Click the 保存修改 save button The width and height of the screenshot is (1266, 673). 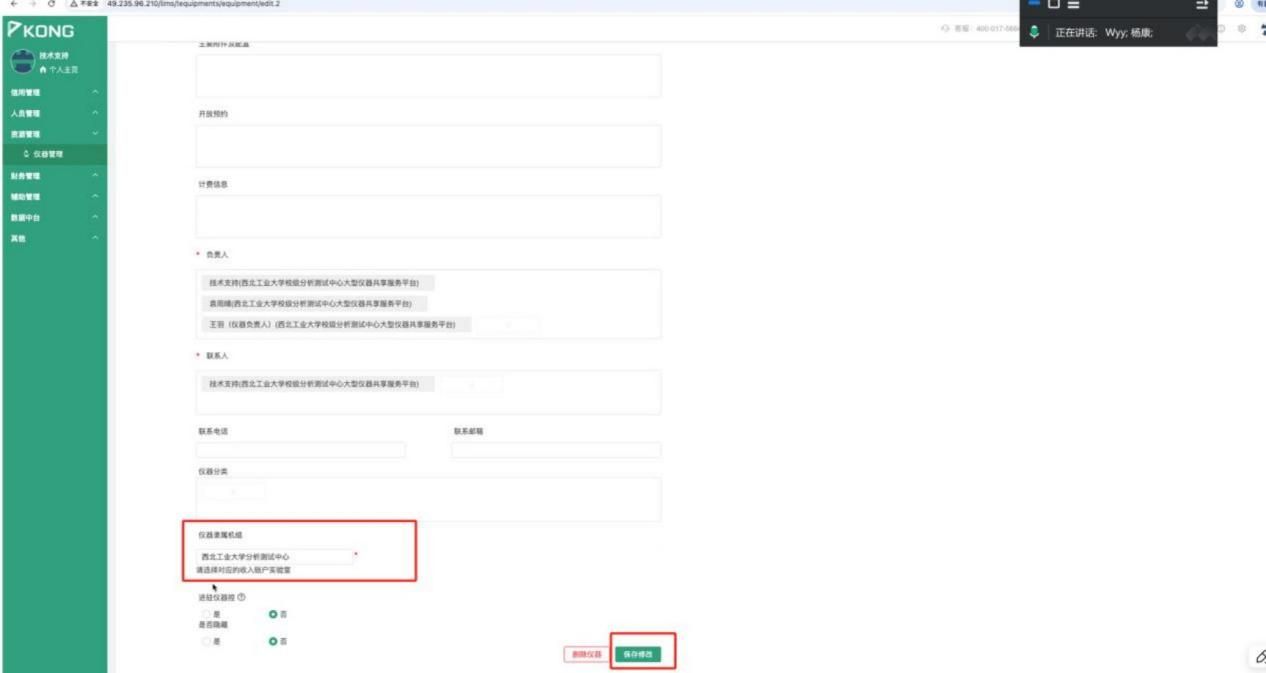pos(637,653)
